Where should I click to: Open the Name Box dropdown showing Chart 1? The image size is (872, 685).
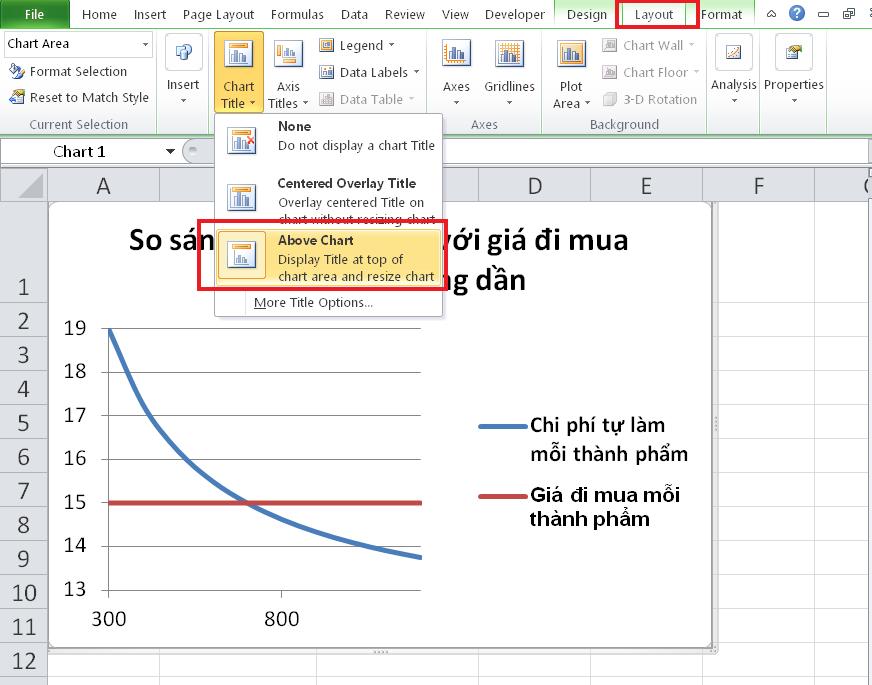coord(167,150)
